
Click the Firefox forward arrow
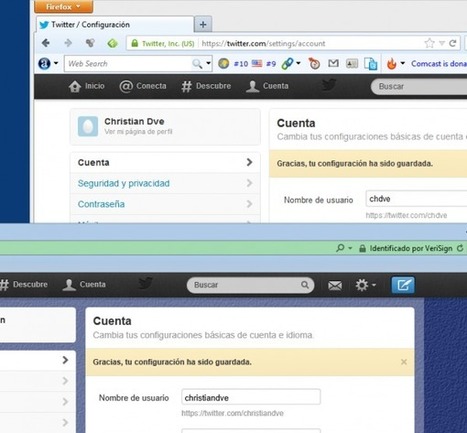[68, 43]
